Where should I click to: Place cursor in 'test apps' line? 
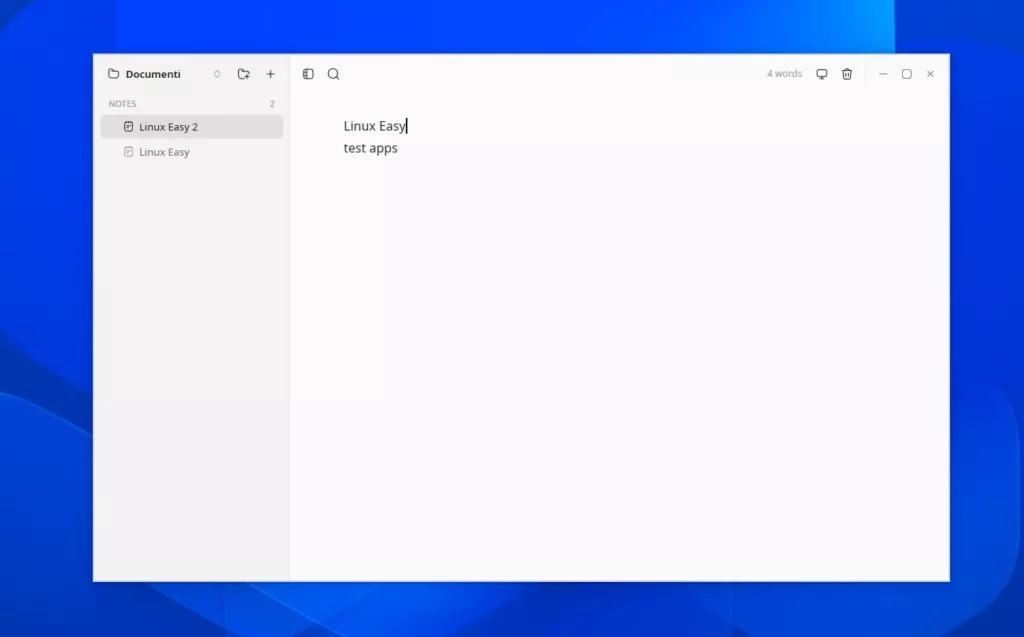pyautogui.click(x=370, y=148)
